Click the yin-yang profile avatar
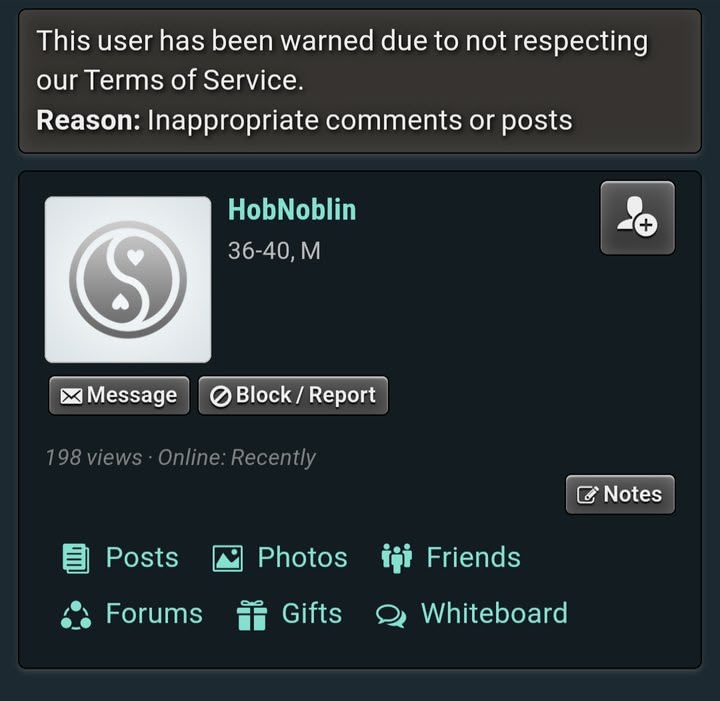 [128, 280]
